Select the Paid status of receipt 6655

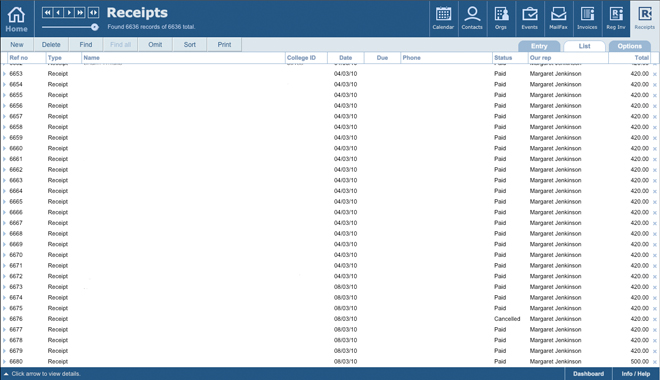[x=500, y=95]
